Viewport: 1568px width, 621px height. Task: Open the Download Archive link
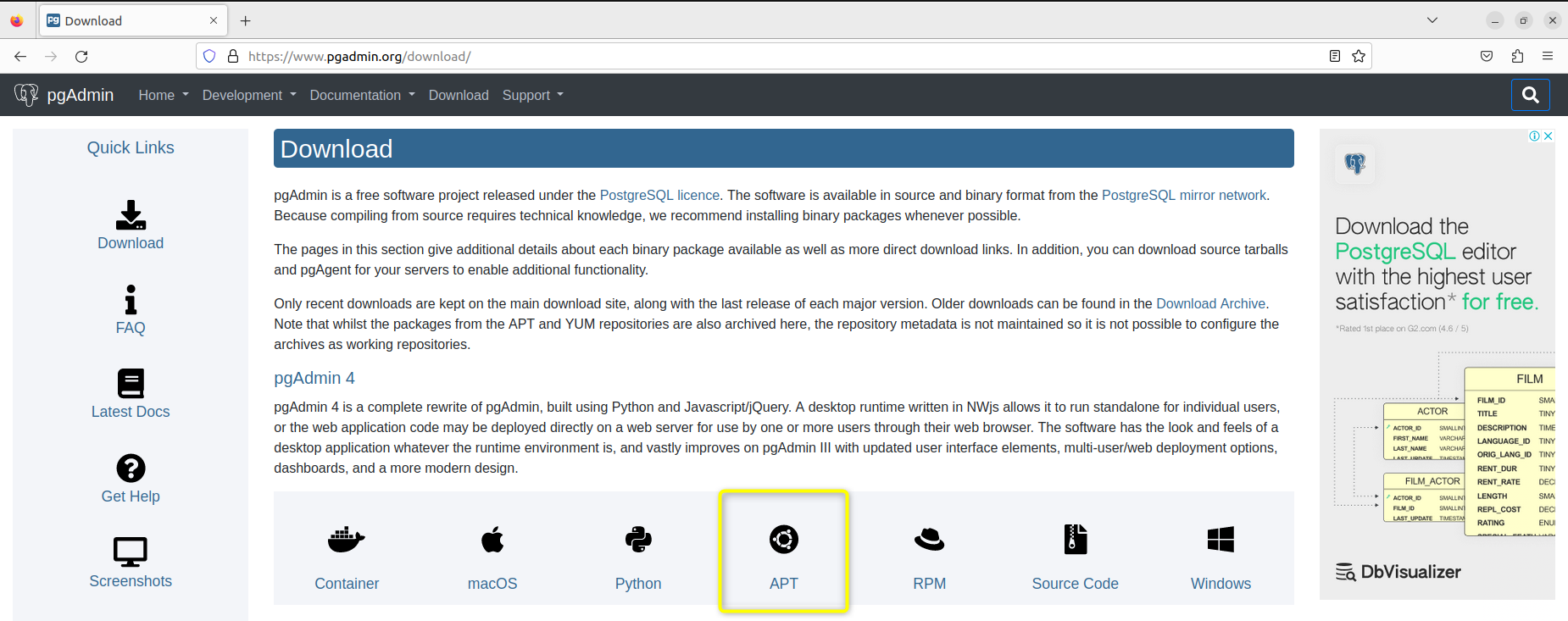click(1210, 303)
